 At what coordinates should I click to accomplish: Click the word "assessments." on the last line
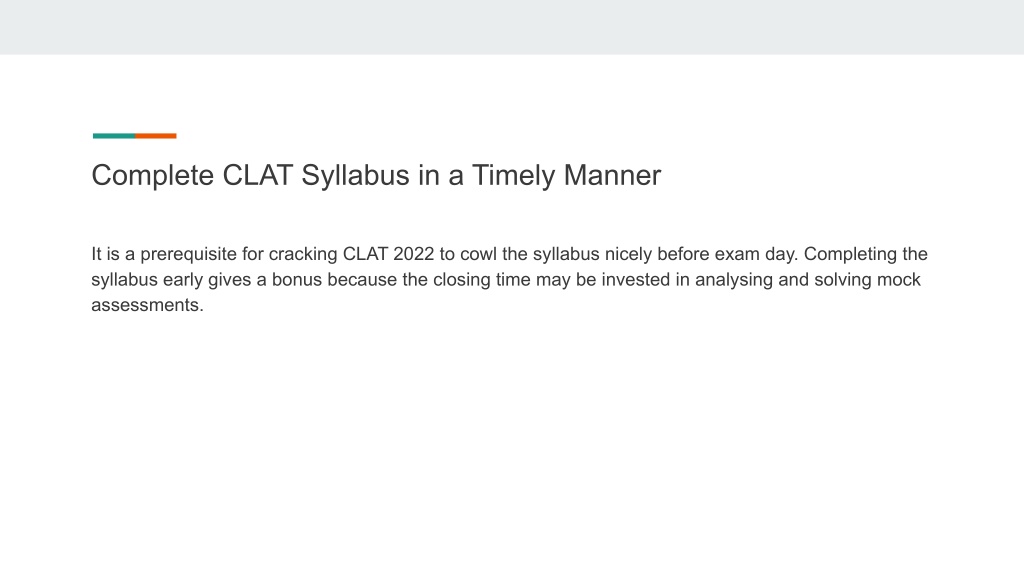coord(148,305)
